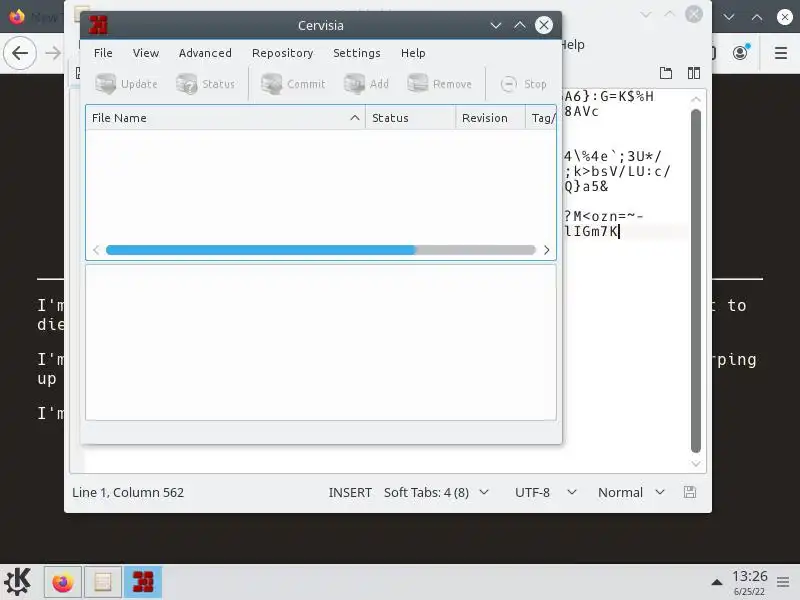Minimize the Firefox window

point(729,17)
